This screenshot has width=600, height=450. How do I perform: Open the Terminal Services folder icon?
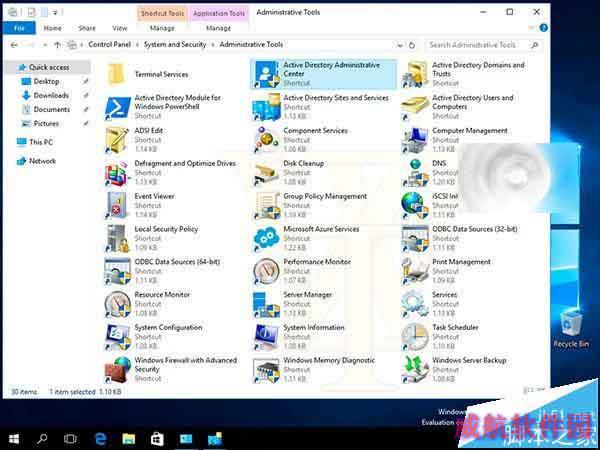coord(116,74)
